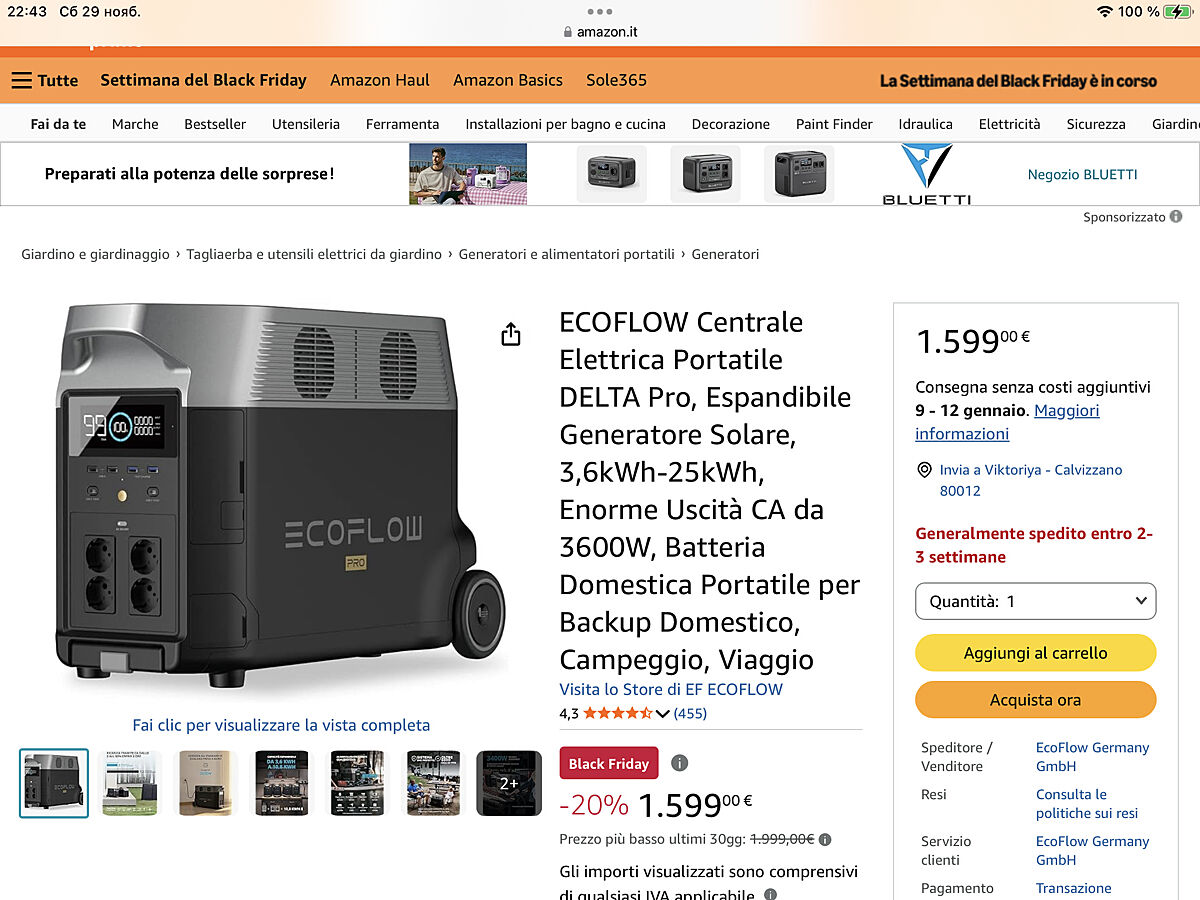Click Aggiungi al carrello button
Viewport: 1200px width, 900px height.
[1036, 653]
